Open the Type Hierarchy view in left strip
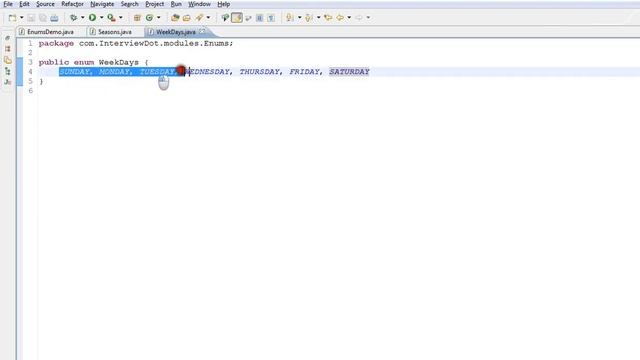 (7, 71)
